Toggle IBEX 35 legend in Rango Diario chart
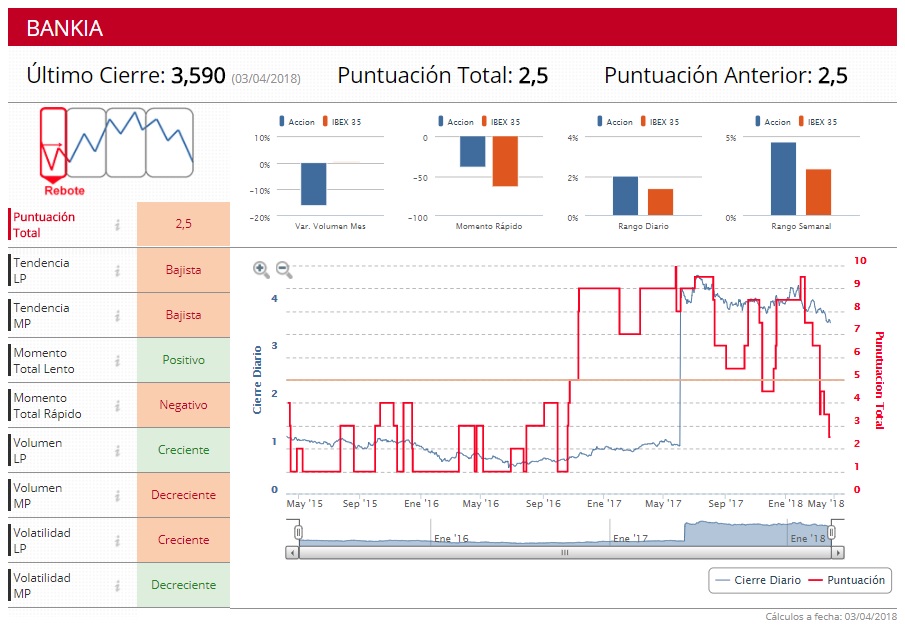This screenshot has width=905, height=629. pos(660,122)
